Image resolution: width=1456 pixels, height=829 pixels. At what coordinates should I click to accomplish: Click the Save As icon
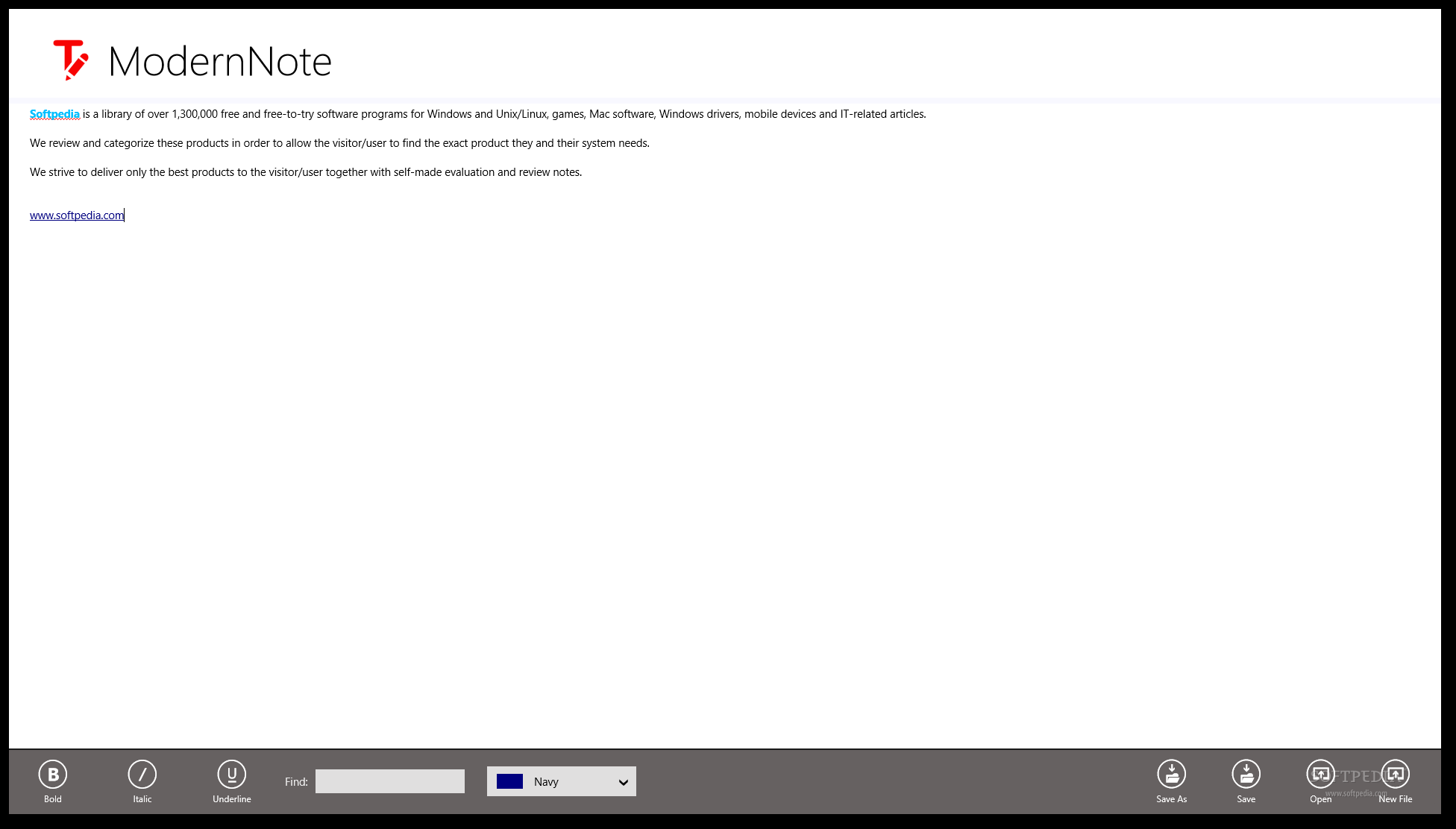coord(1172,775)
